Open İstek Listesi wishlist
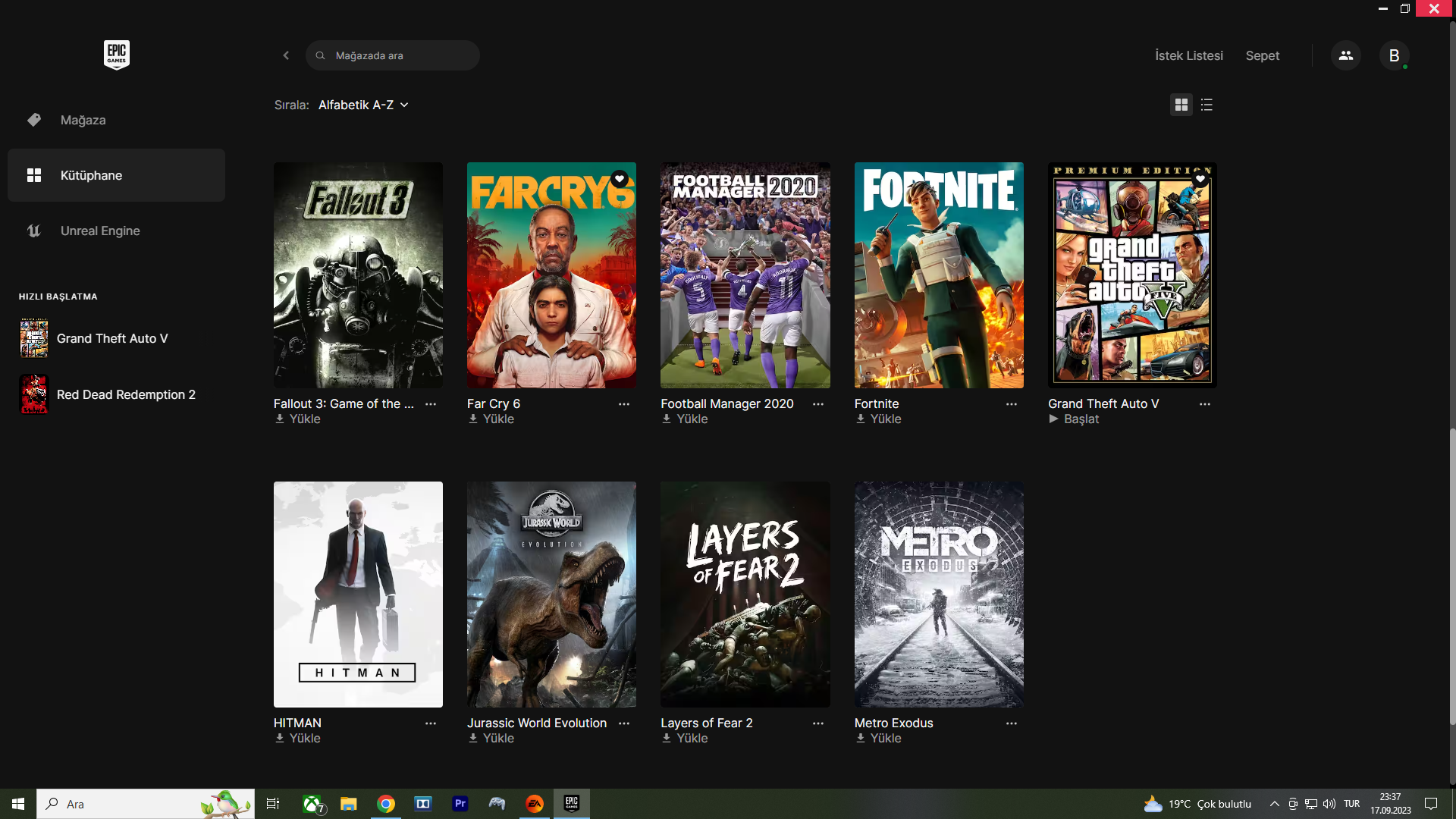The height and width of the screenshot is (819, 1456). coord(1188,55)
